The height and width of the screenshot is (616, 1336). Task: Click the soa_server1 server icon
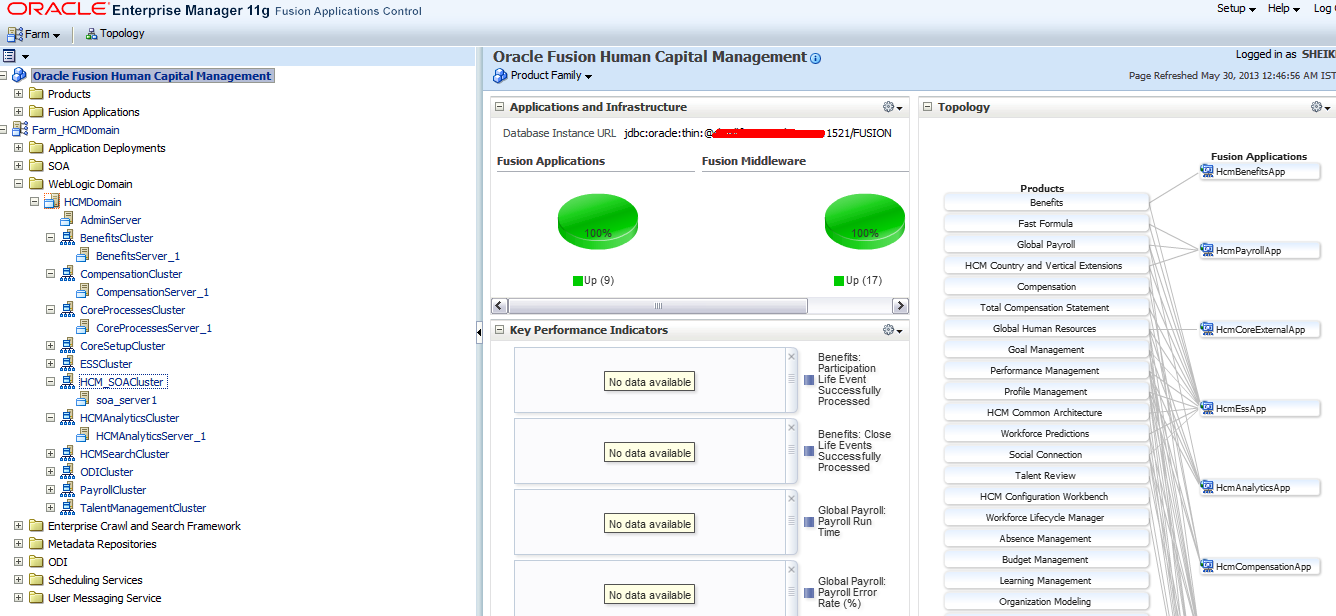[84, 400]
